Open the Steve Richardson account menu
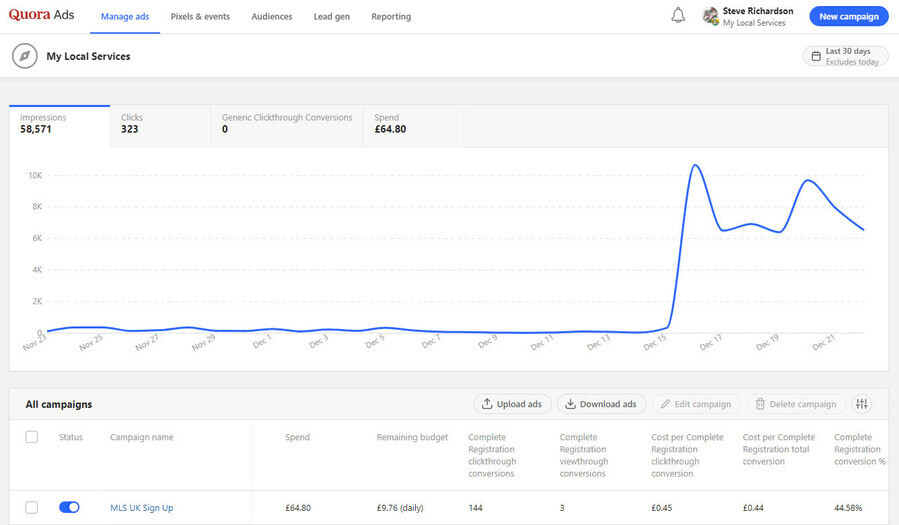The image size is (899, 525). pyautogui.click(x=757, y=16)
